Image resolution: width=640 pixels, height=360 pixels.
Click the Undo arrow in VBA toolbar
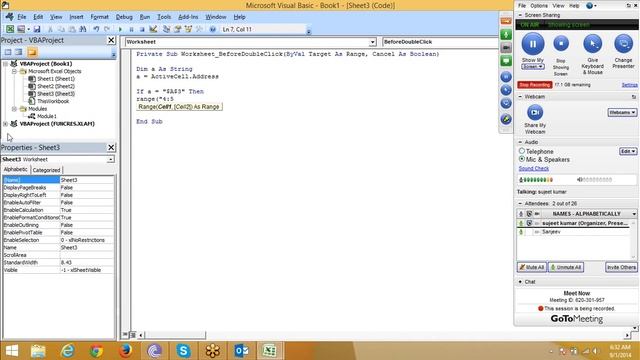tap(96, 29)
